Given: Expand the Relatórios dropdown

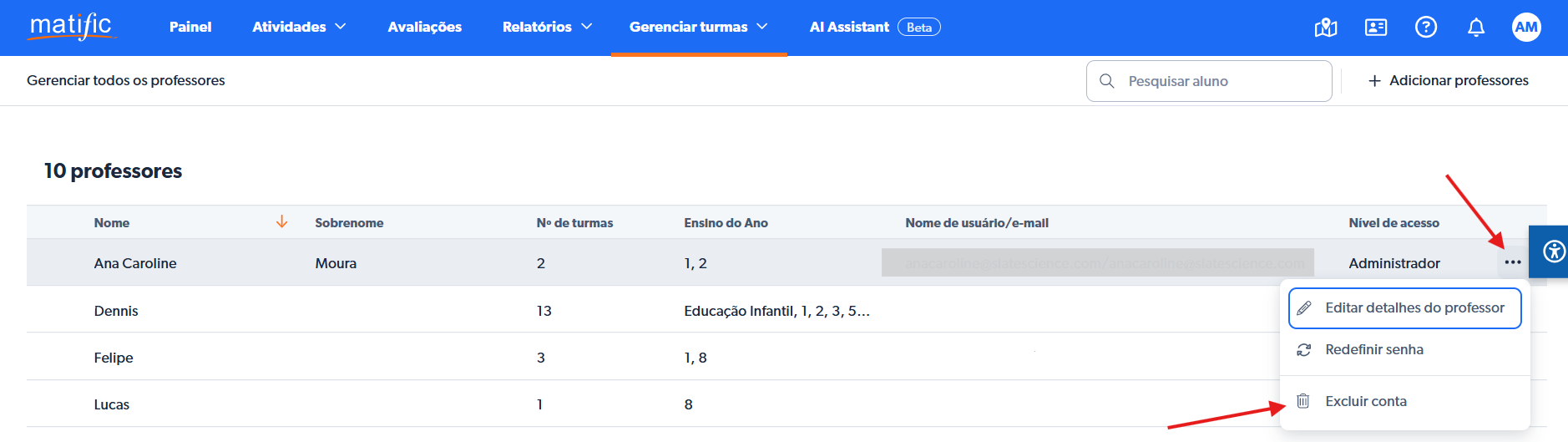Looking at the screenshot, I should 547,27.
